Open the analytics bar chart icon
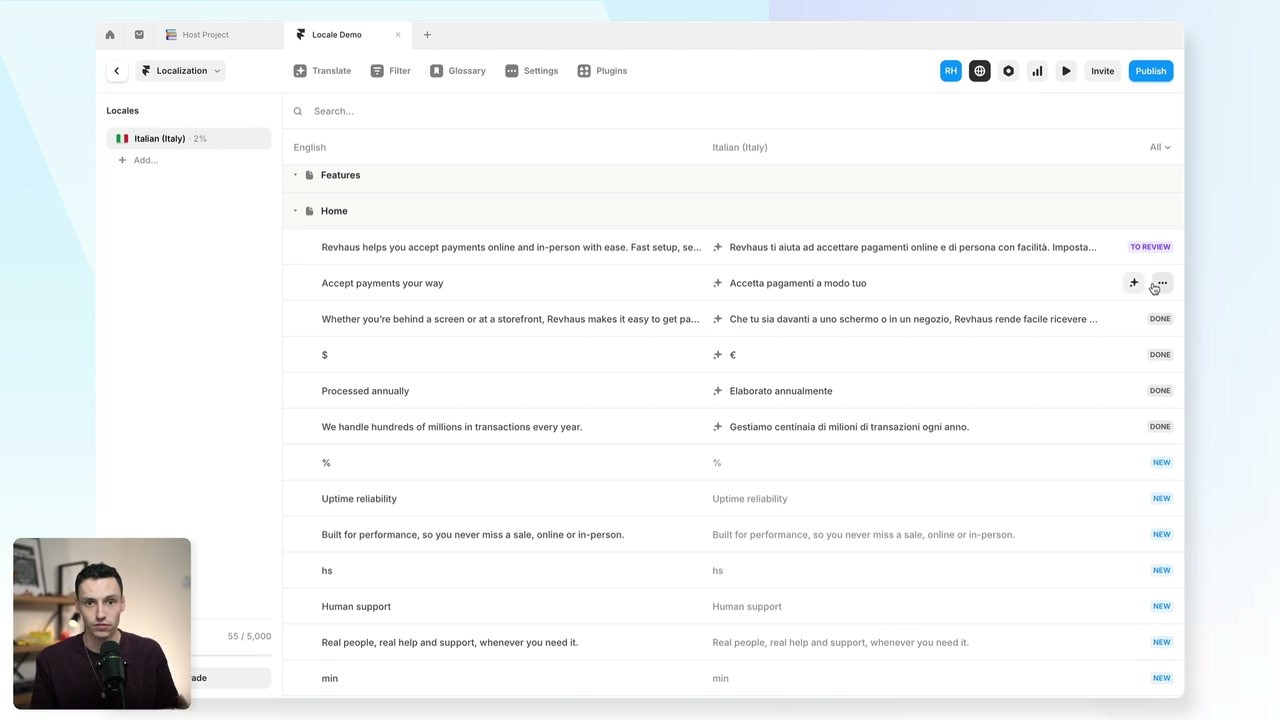This screenshot has height=720, width=1280. pyautogui.click(x=1037, y=71)
